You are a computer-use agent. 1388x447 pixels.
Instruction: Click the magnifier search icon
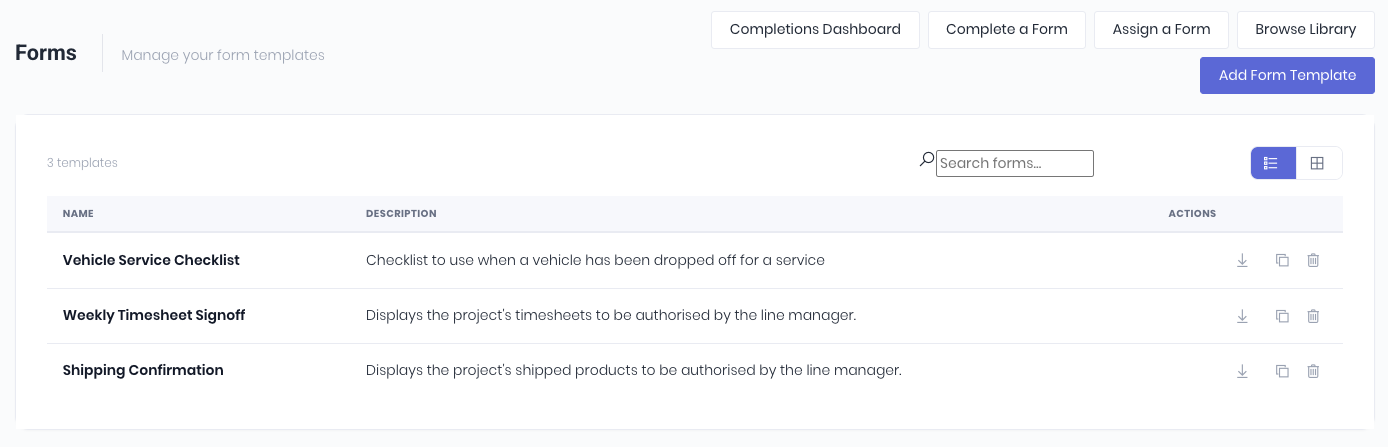click(927, 159)
